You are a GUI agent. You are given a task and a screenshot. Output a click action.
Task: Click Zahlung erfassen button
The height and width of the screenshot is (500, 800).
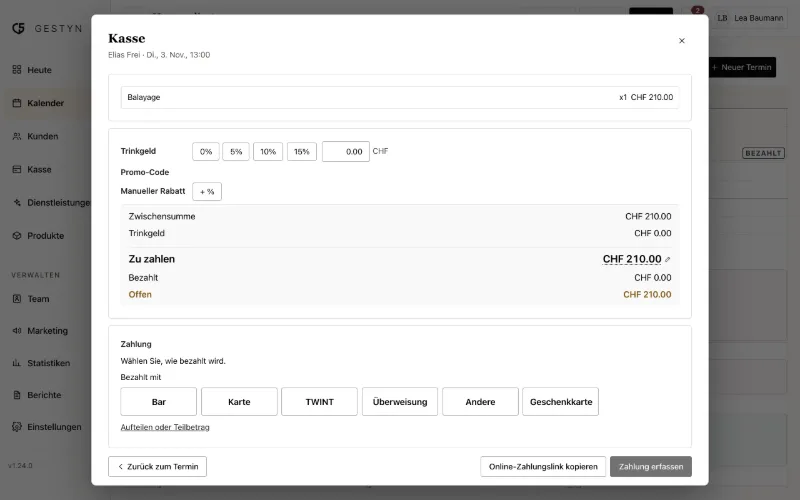tap(651, 466)
